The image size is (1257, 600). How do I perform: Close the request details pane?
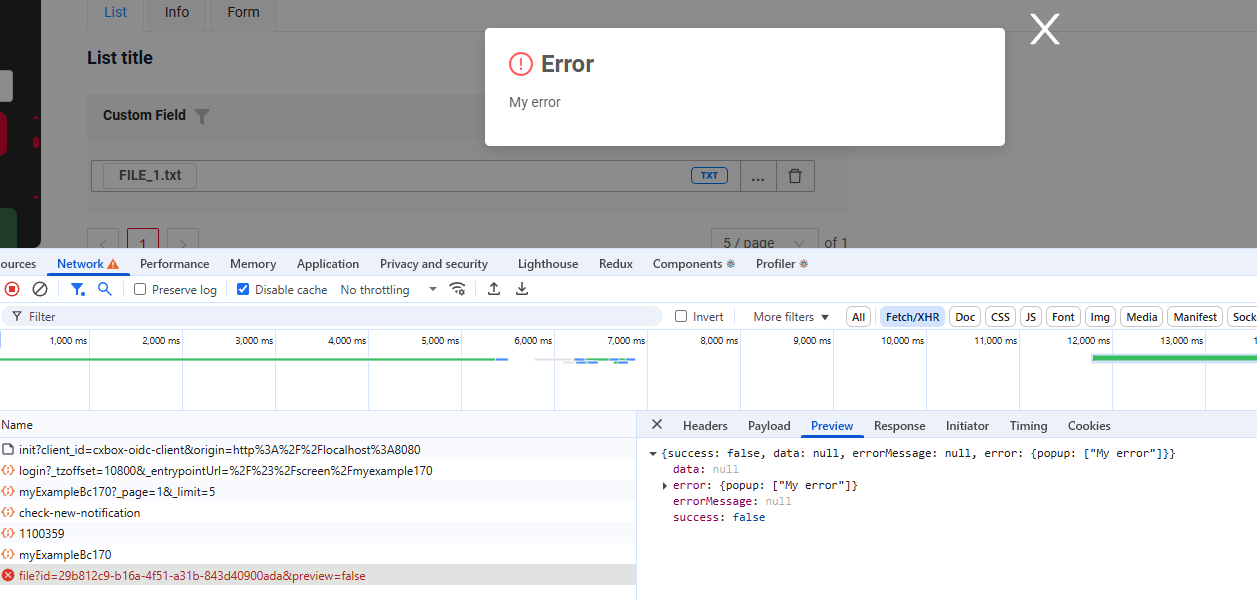tap(657, 425)
